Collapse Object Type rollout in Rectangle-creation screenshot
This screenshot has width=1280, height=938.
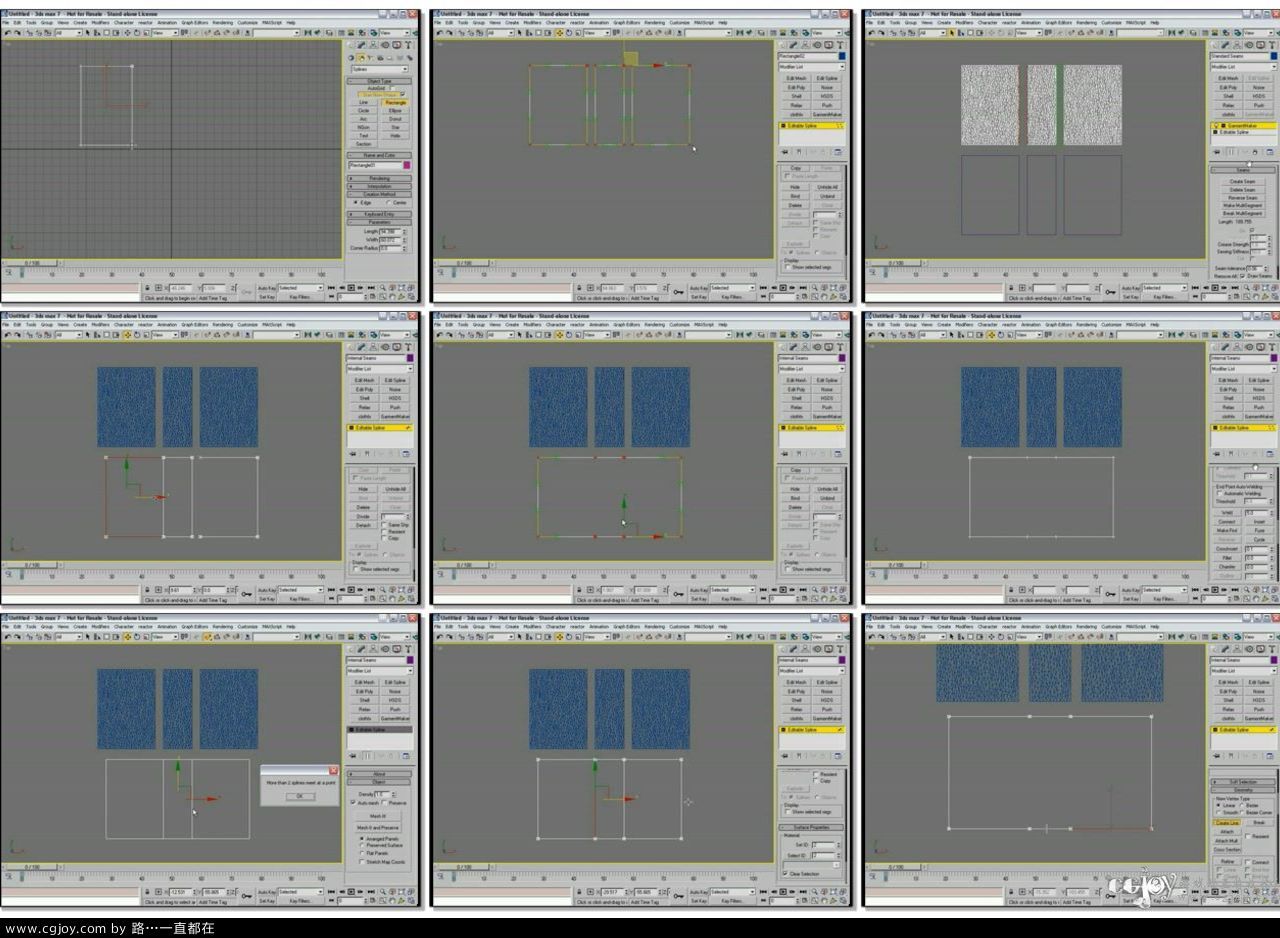click(380, 81)
